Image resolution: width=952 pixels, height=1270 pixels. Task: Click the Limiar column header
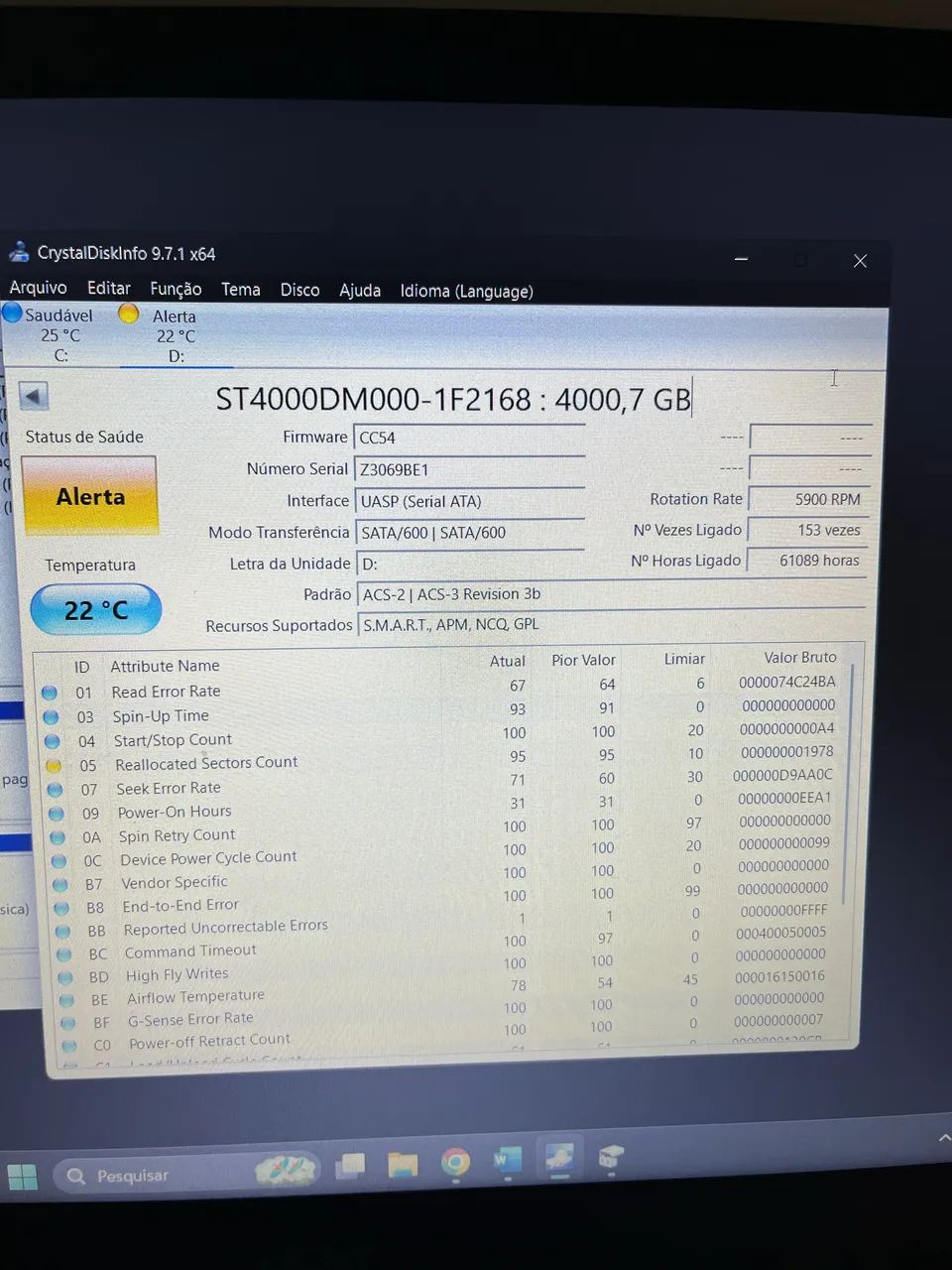point(684,659)
